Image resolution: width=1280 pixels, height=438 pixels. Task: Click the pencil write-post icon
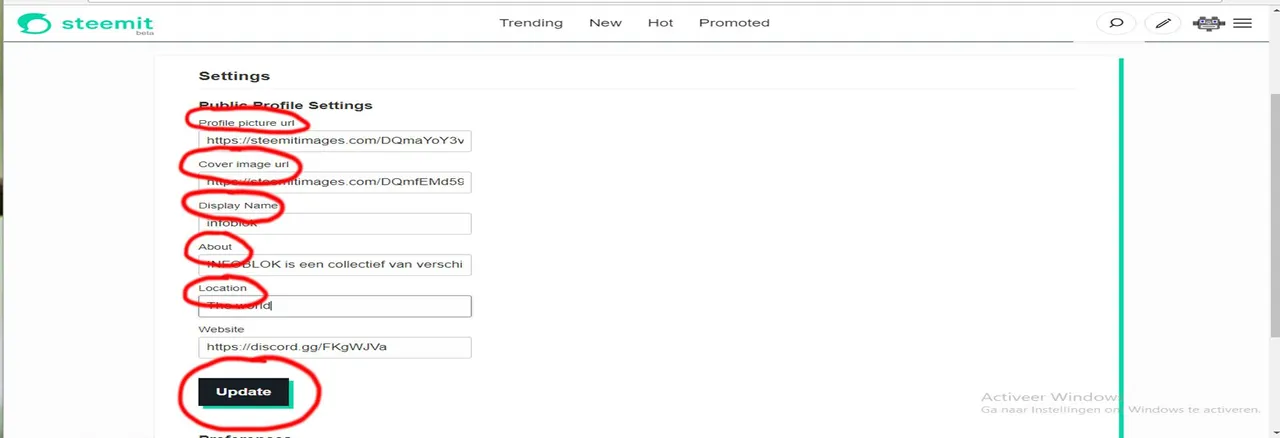(x=1163, y=23)
